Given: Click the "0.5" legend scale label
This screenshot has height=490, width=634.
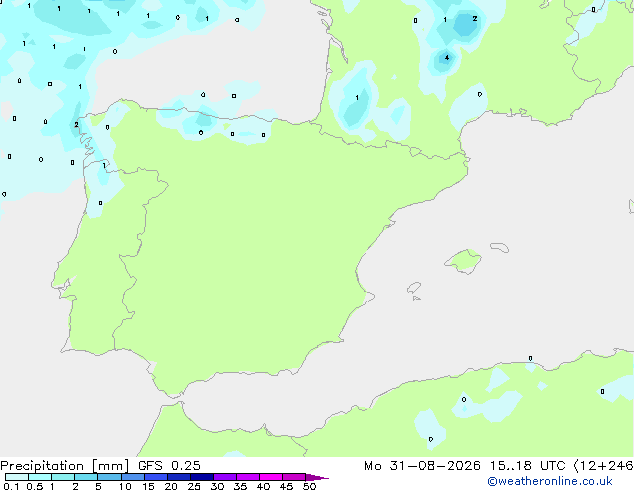Looking at the screenshot, I should click(35, 486).
